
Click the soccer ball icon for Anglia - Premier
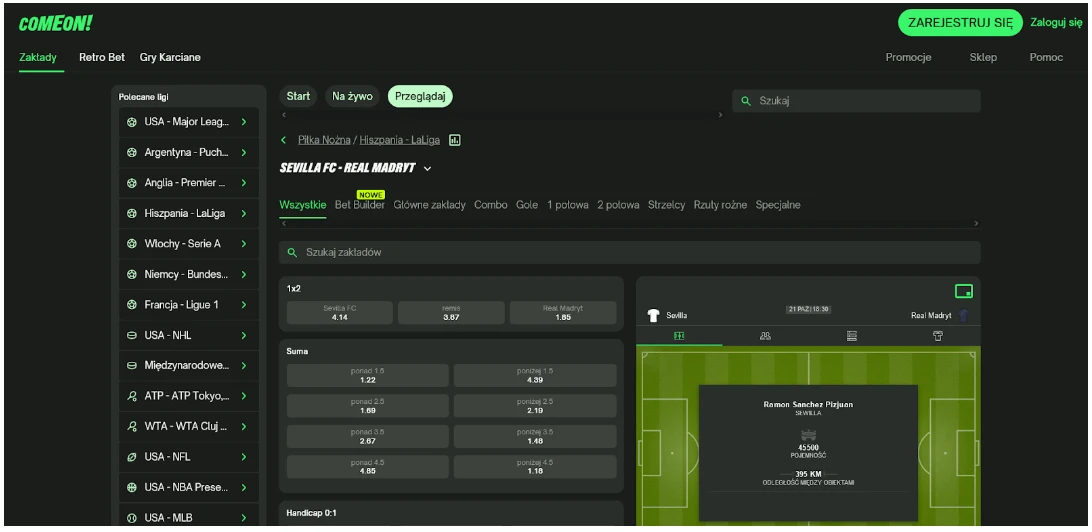132,183
